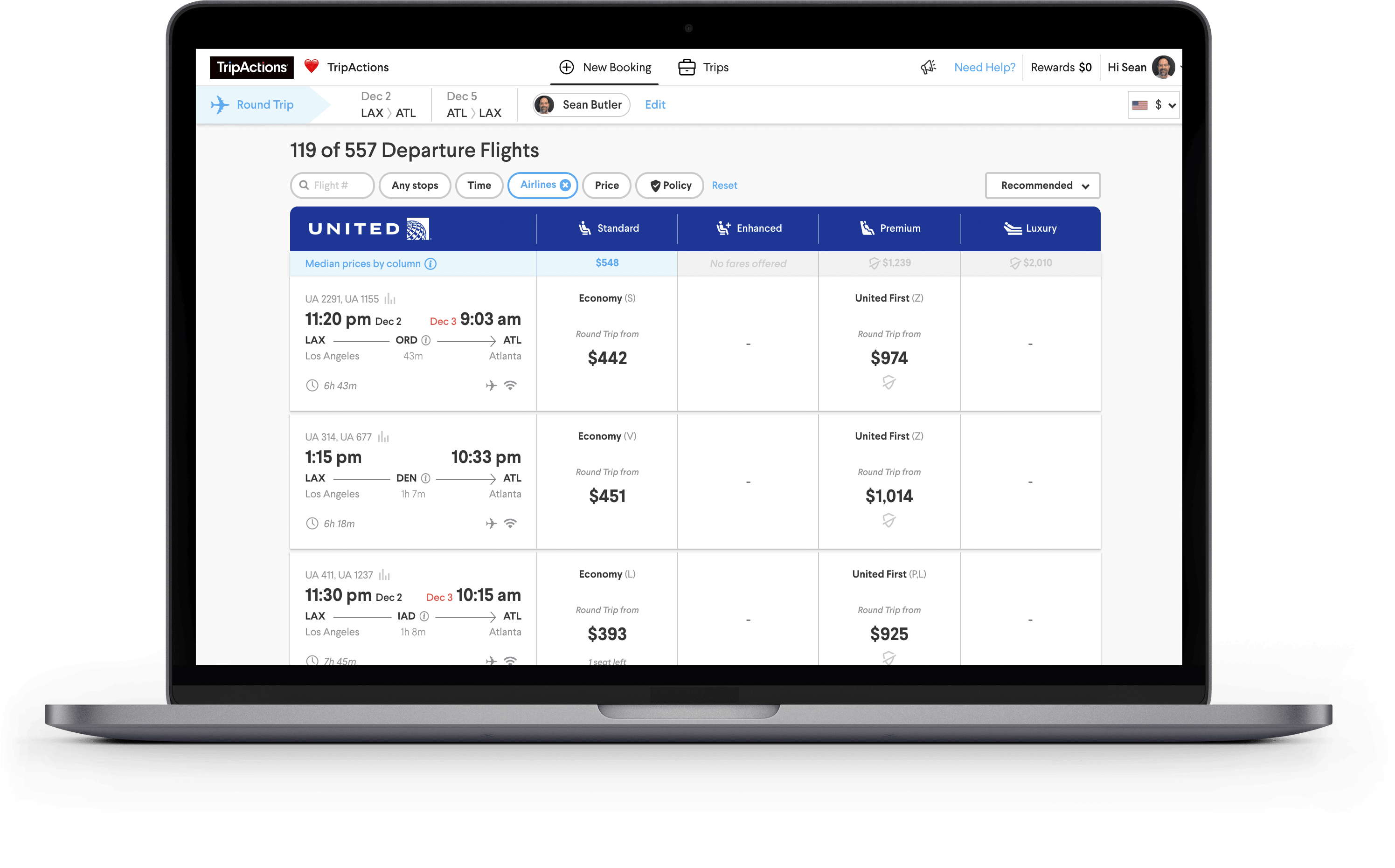Click wifi icon on the 6h 43m flight
1395x868 pixels.
click(x=511, y=386)
